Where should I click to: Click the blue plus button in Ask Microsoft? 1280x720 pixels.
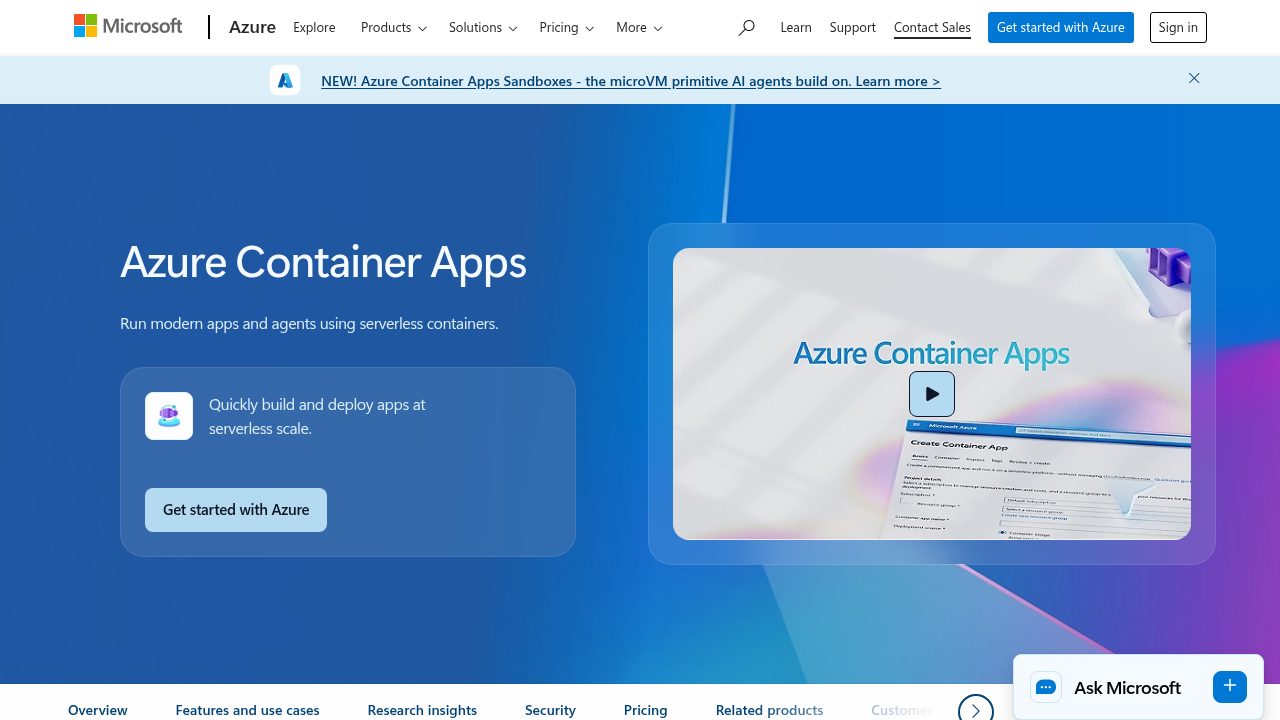coord(1230,686)
